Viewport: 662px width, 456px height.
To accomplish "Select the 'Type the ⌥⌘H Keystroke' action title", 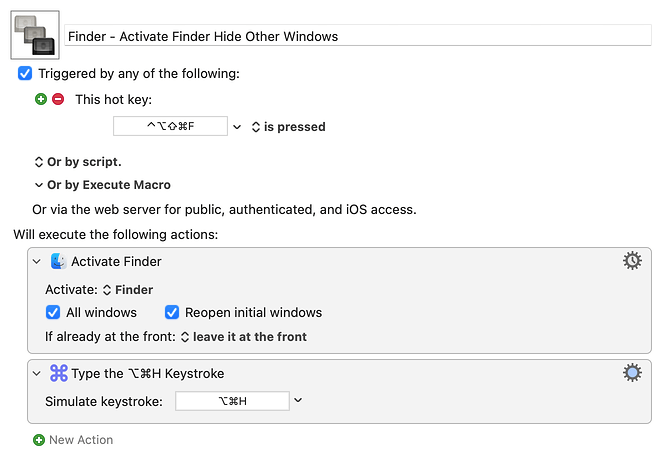I will 148,373.
